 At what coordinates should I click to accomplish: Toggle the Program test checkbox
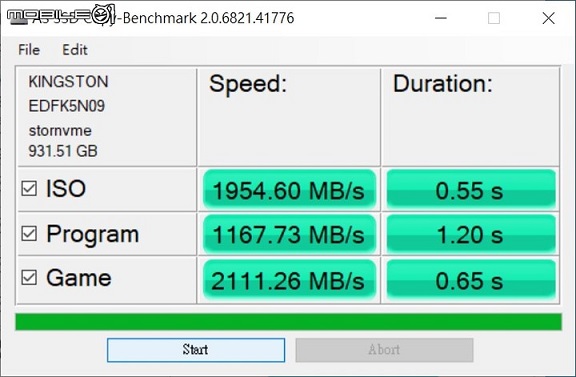point(29,233)
